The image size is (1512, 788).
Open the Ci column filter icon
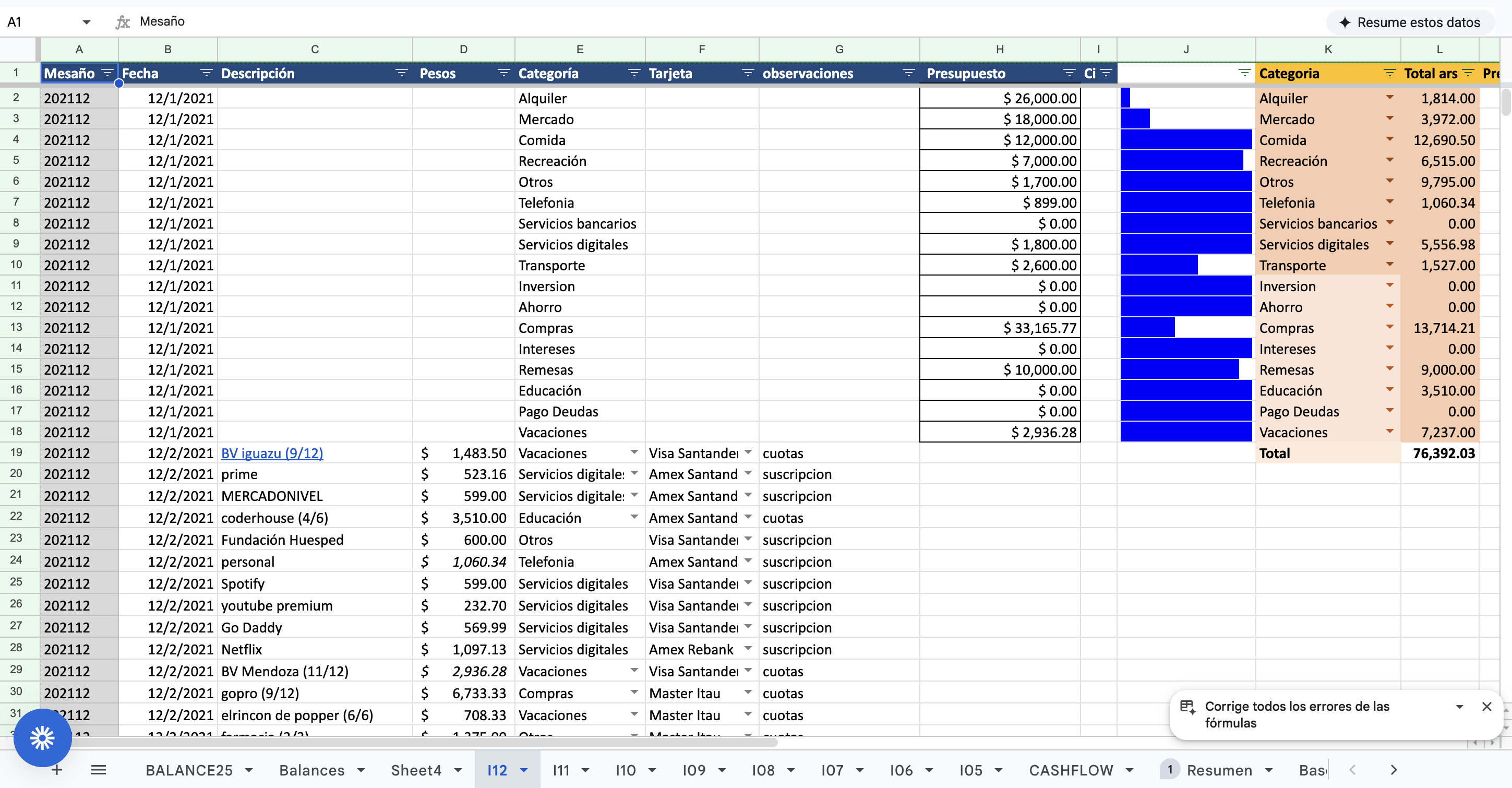1107,73
